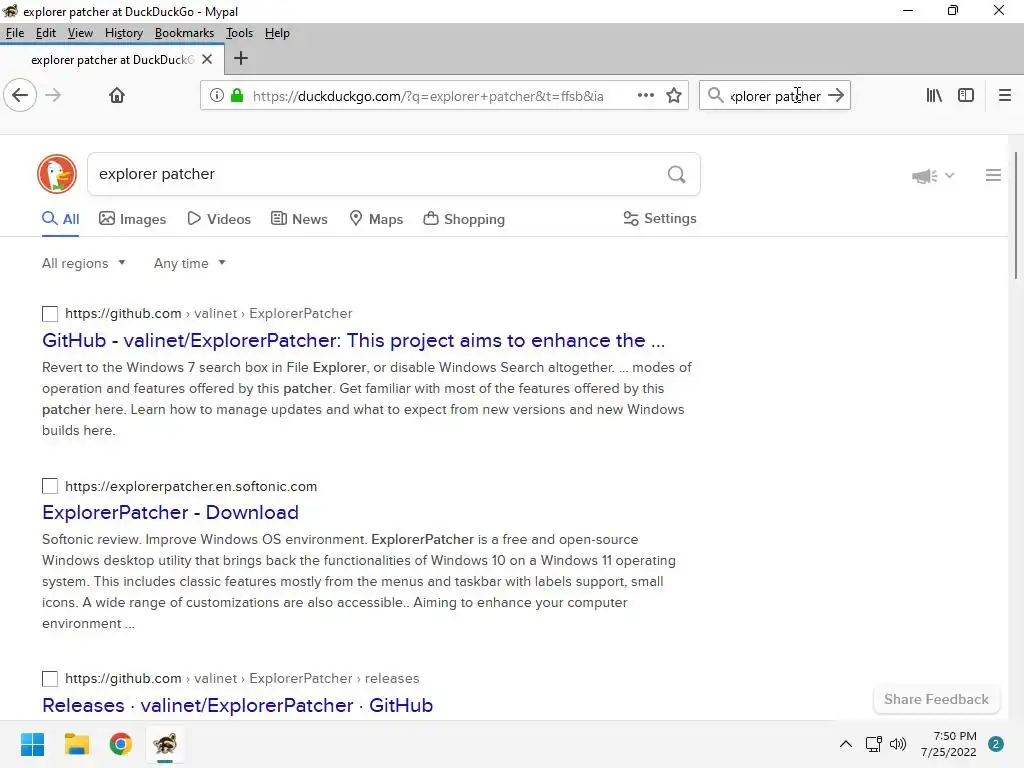Expand dropdown arrow next to megaphone
Image resolution: width=1024 pixels, height=768 pixels.
click(950, 175)
